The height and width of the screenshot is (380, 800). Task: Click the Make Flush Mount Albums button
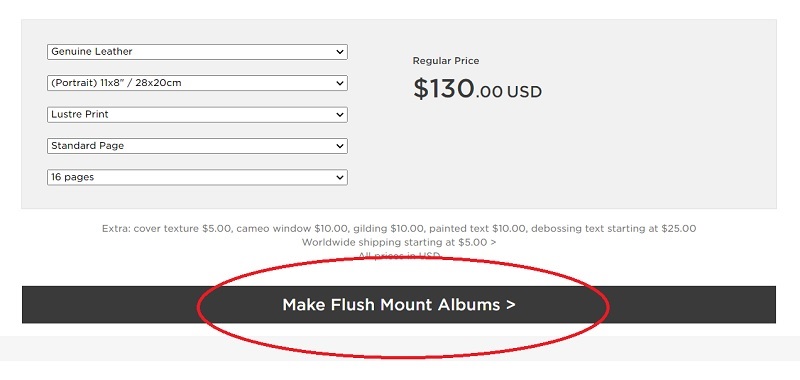(398, 305)
